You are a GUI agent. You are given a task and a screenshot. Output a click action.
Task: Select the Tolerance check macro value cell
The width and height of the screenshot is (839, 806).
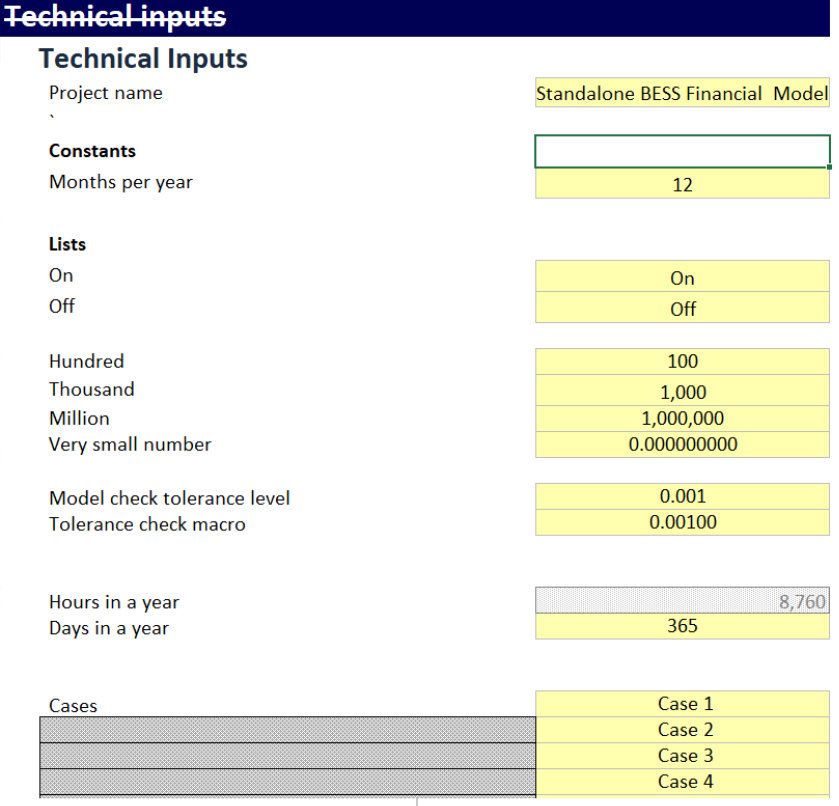682,522
